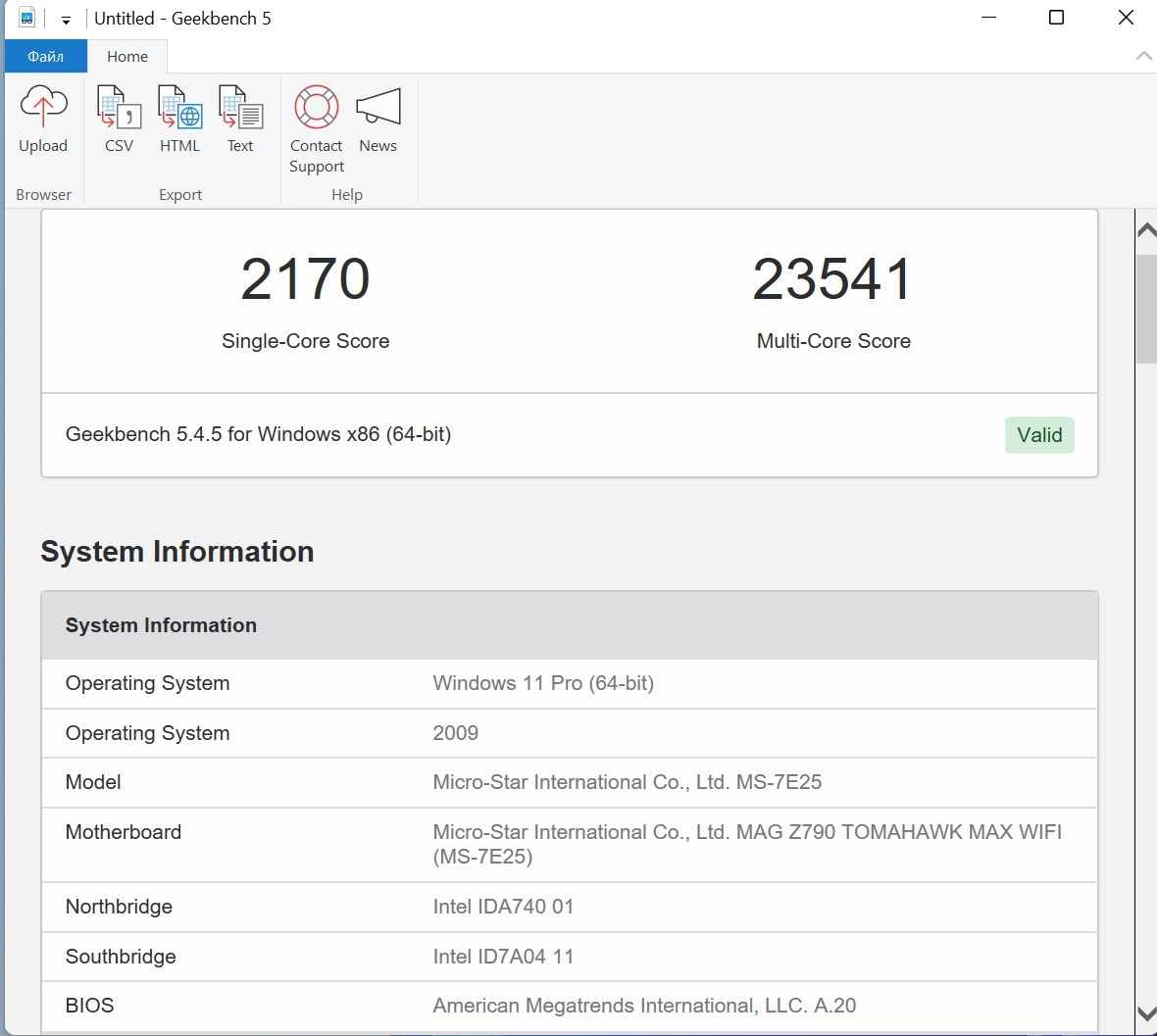This screenshot has height=1036, width=1157.
Task: Click the scrollbar up arrow
Action: 1145,231
